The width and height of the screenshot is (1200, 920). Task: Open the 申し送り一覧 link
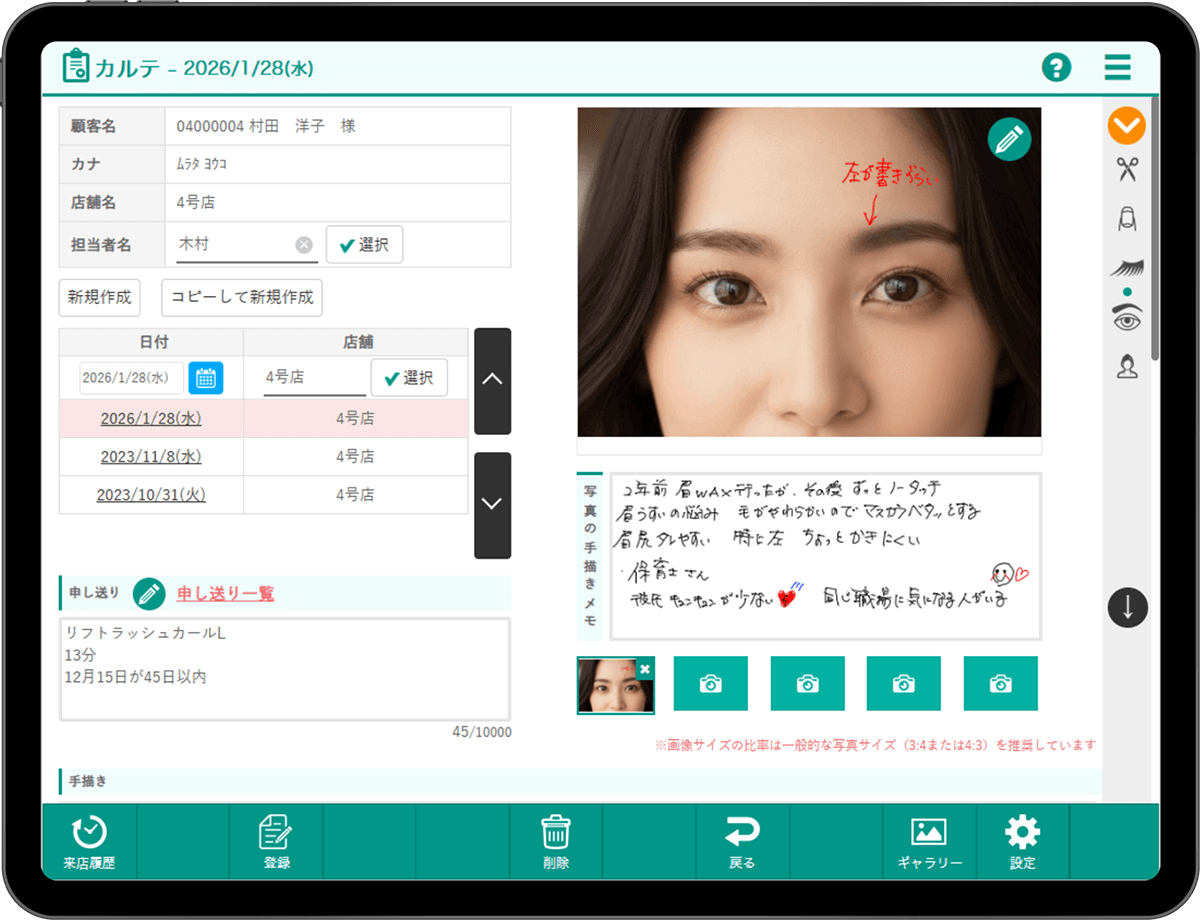click(x=225, y=594)
